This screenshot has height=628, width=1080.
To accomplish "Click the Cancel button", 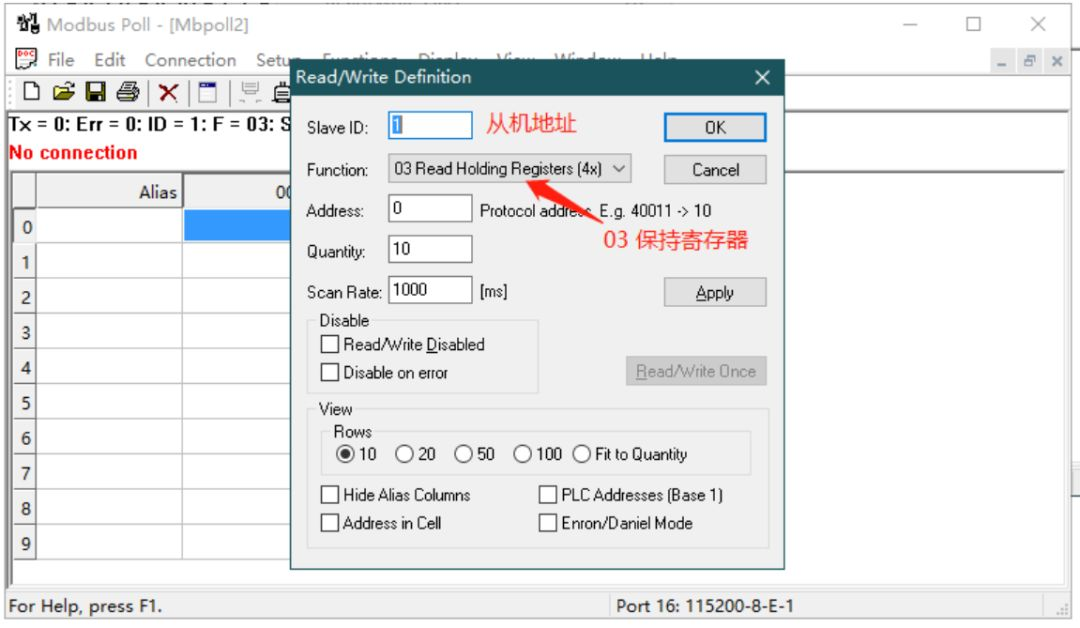I will click(x=715, y=169).
